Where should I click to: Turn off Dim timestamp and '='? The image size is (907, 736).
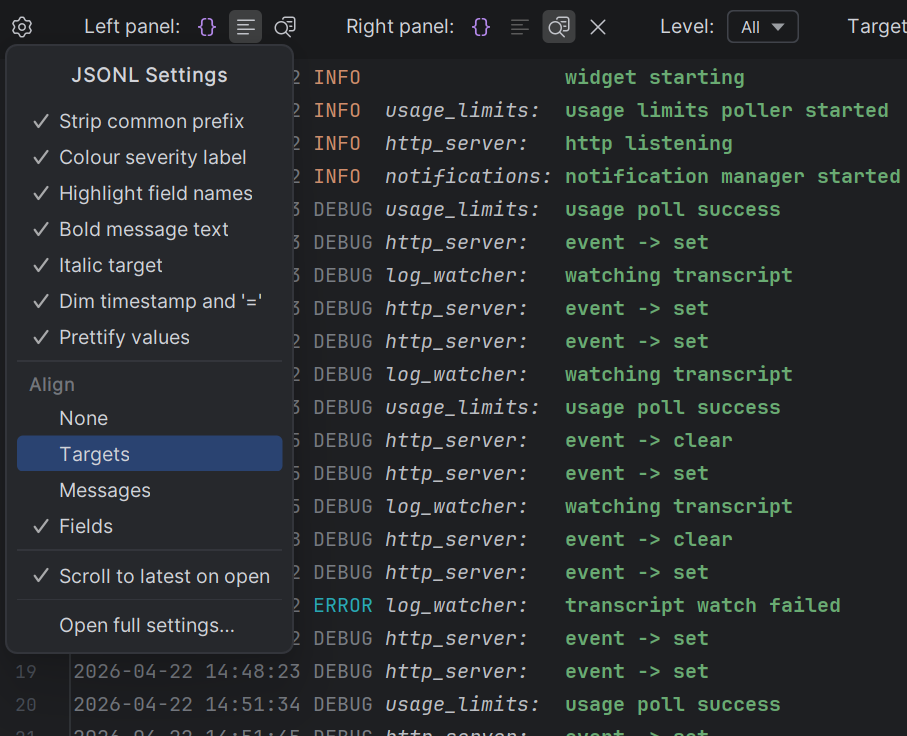[x=150, y=301]
